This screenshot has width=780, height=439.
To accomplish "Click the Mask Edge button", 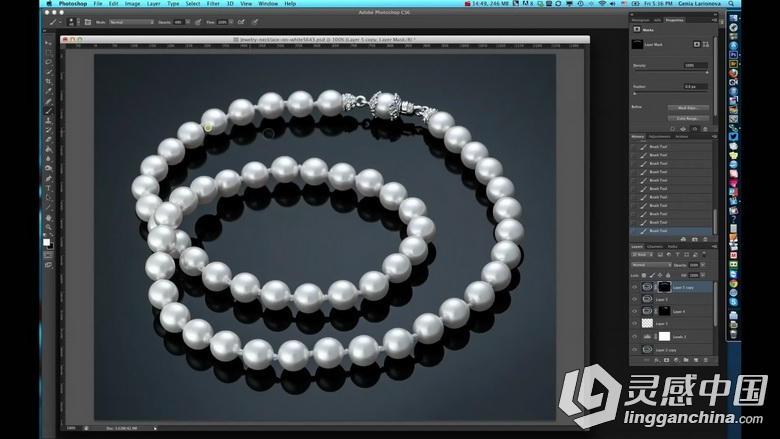I will click(x=688, y=108).
